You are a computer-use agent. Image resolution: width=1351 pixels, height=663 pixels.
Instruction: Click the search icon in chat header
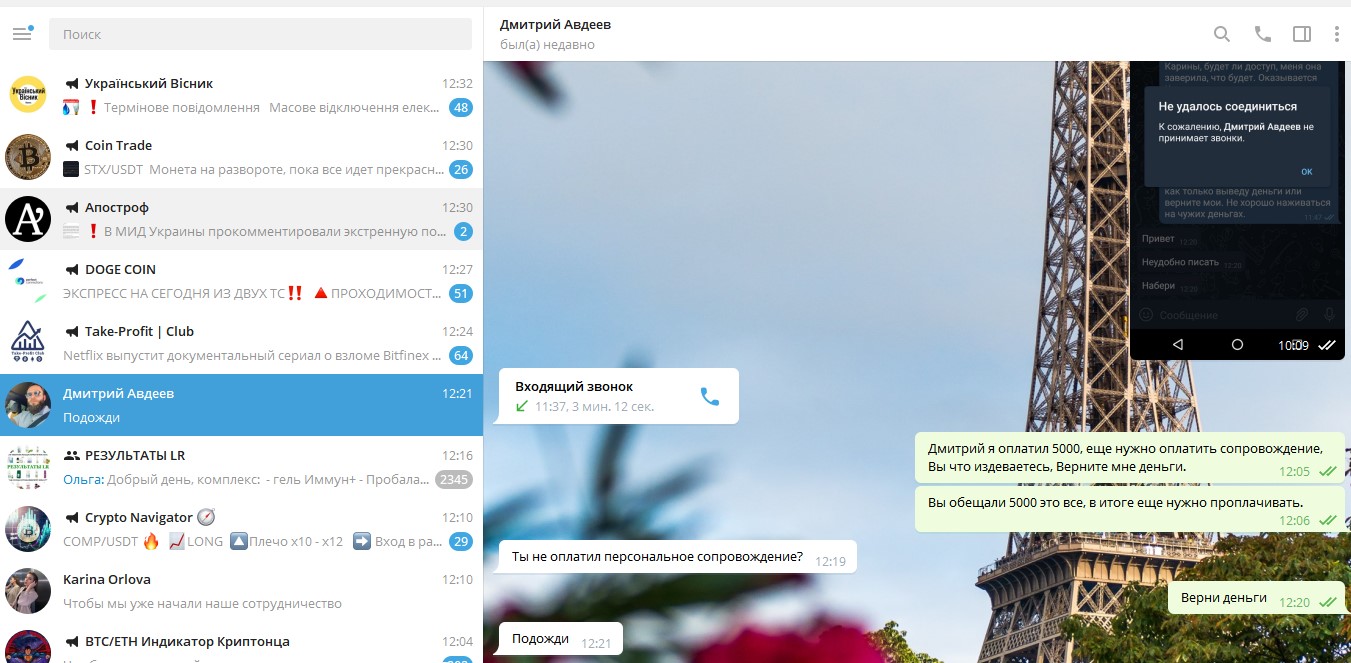[x=1221, y=34]
